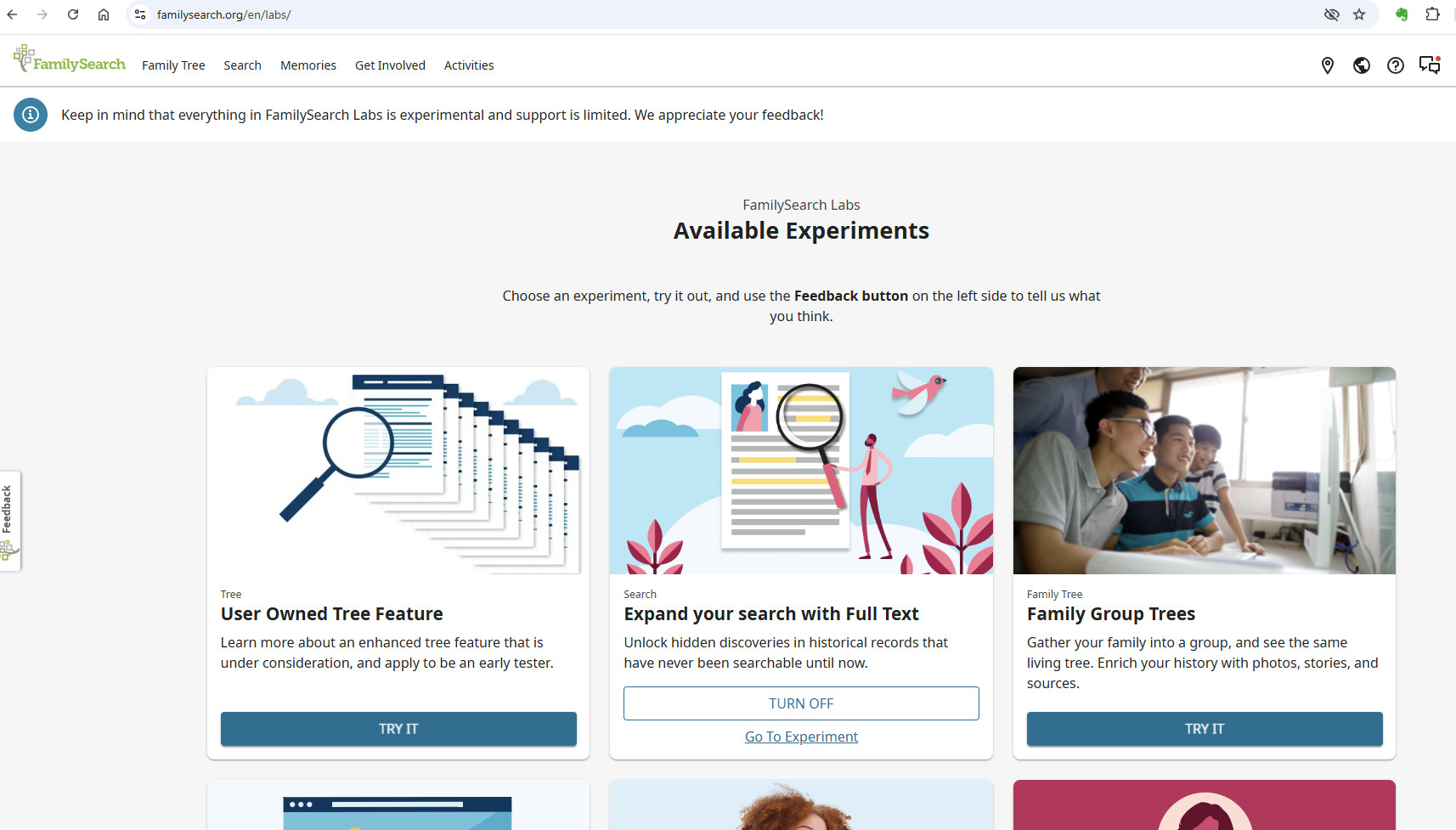Click the browser-window thumbnail card below User Owned Tree
The image size is (1456, 830).
click(x=398, y=805)
